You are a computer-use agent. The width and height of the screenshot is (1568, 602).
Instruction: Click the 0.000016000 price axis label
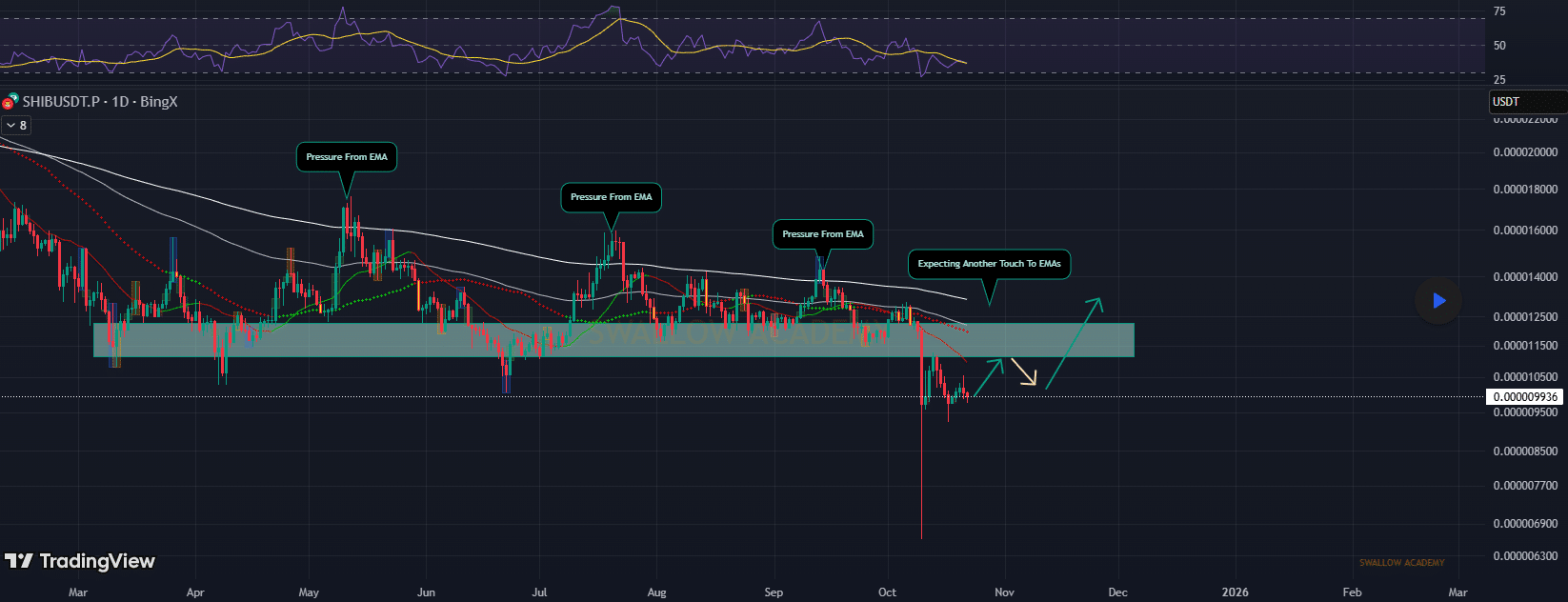tap(1525, 231)
